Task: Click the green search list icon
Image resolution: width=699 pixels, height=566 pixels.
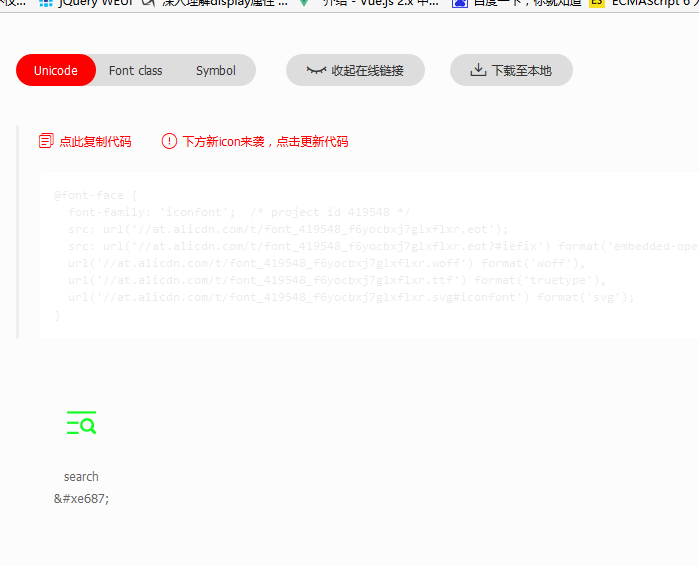Action: 82,422
